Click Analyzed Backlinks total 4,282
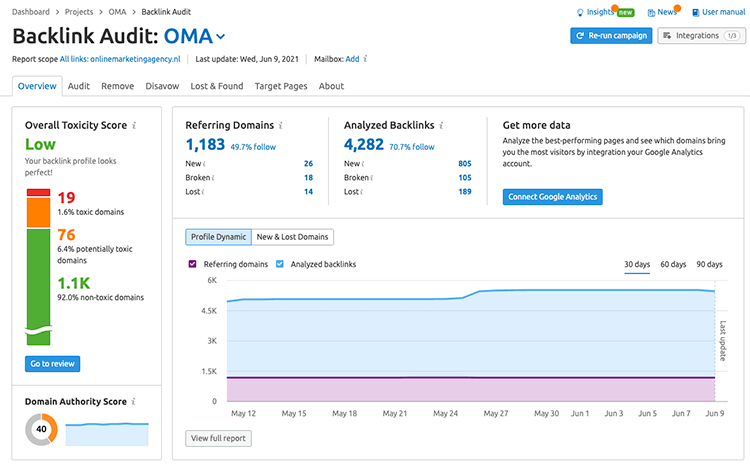This screenshot has width=750, height=464. pos(364,144)
